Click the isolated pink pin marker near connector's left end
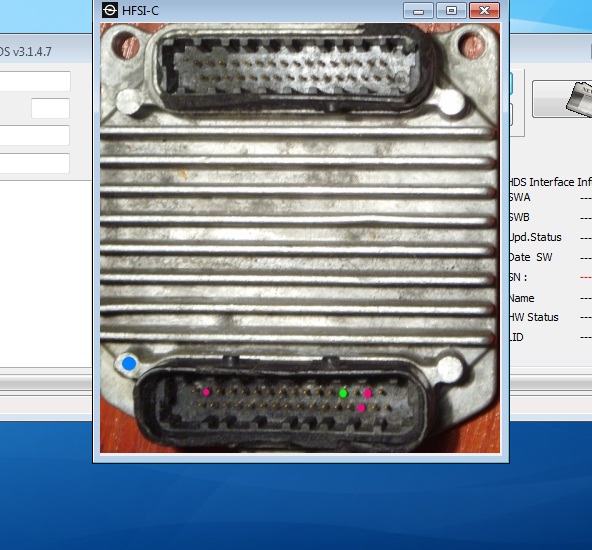Viewport: 592px width, 550px height. pyautogui.click(x=206, y=392)
